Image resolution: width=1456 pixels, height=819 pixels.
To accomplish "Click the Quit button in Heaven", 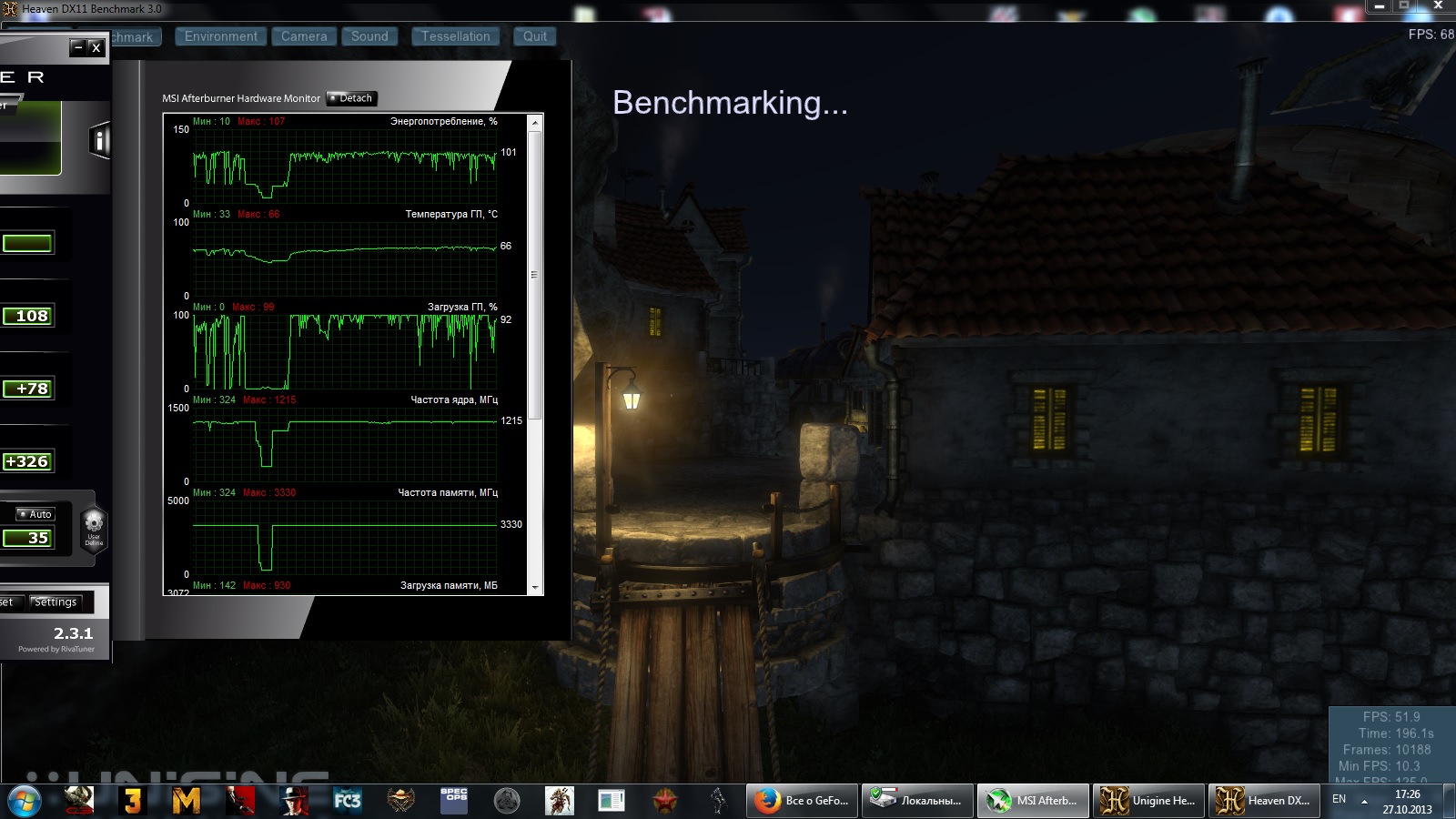I will pyautogui.click(x=535, y=36).
